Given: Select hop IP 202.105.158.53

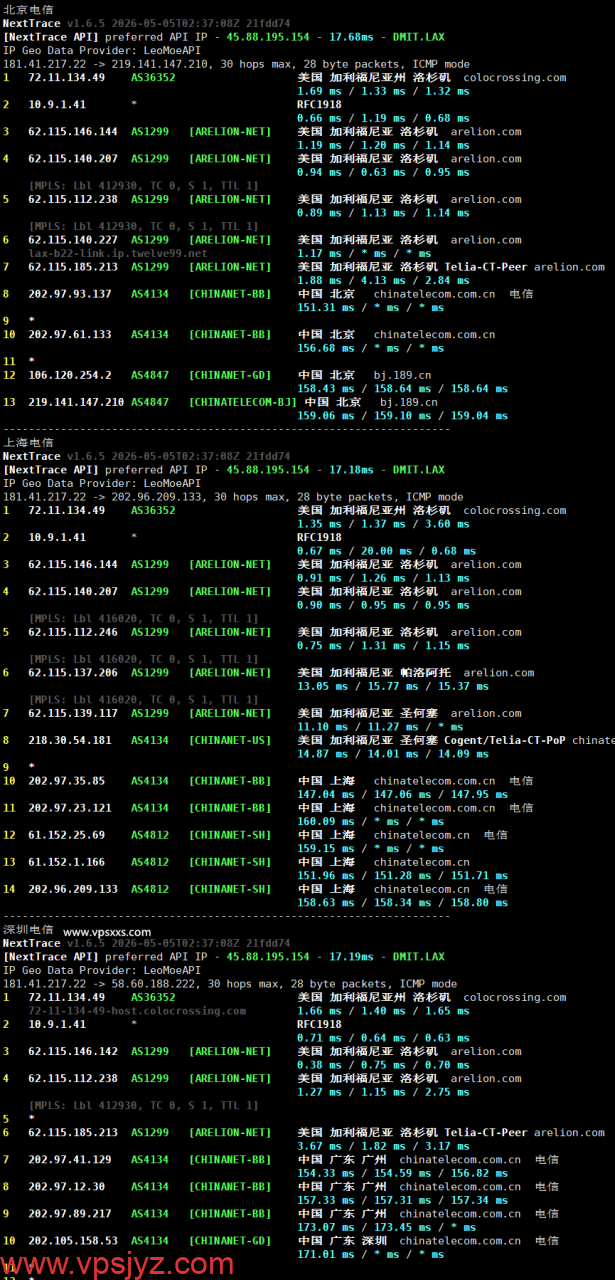Looking at the screenshot, I should (72, 1240).
